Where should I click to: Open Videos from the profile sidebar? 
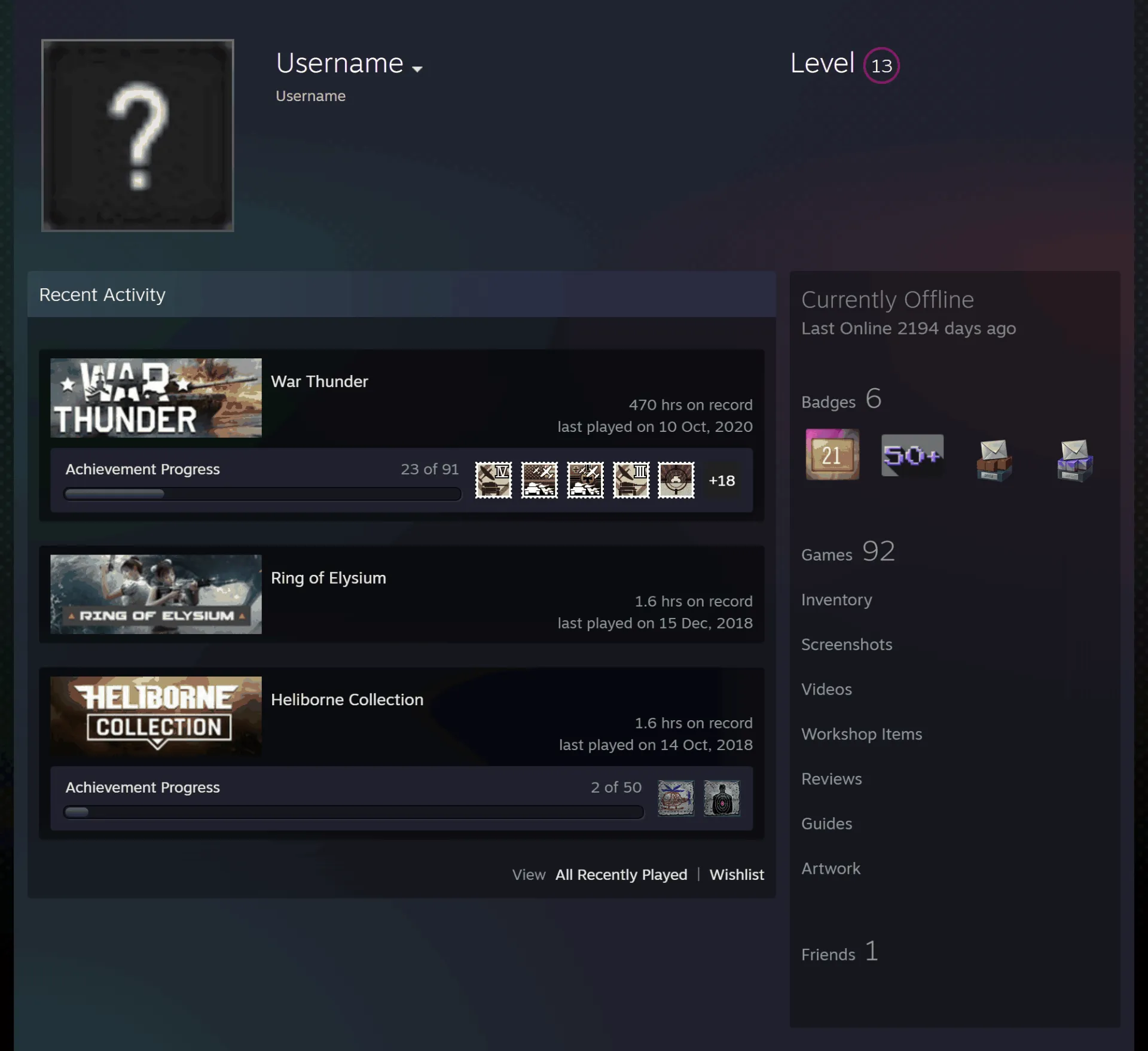[x=826, y=689]
